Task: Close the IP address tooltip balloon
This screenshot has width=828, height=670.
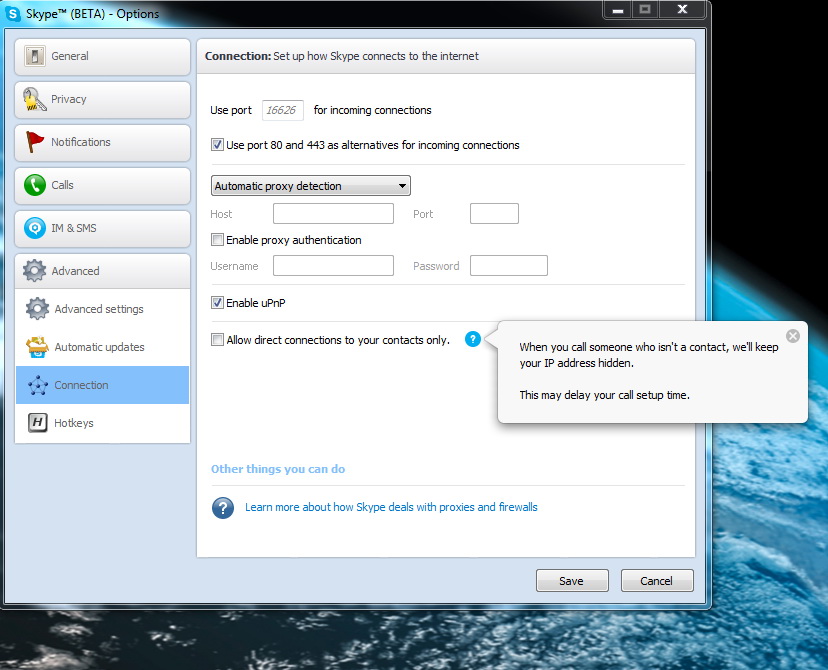Action: [793, 336]
